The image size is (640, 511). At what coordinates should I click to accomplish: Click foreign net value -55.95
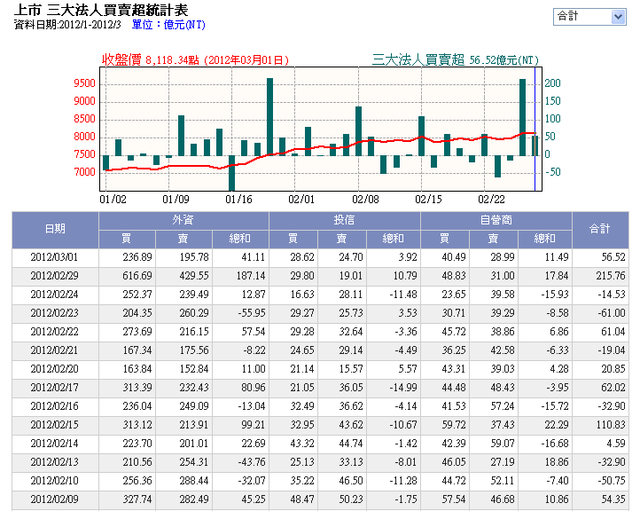coord(252,313)
